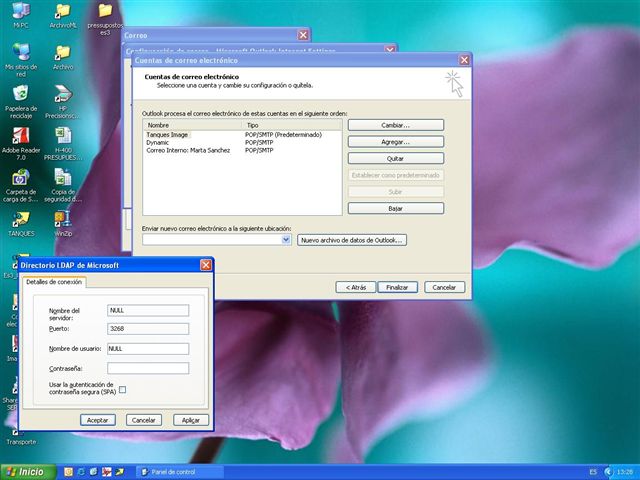Click the 13:28 taskbar clock
640x480 pixels.
[x=625, y=472]
